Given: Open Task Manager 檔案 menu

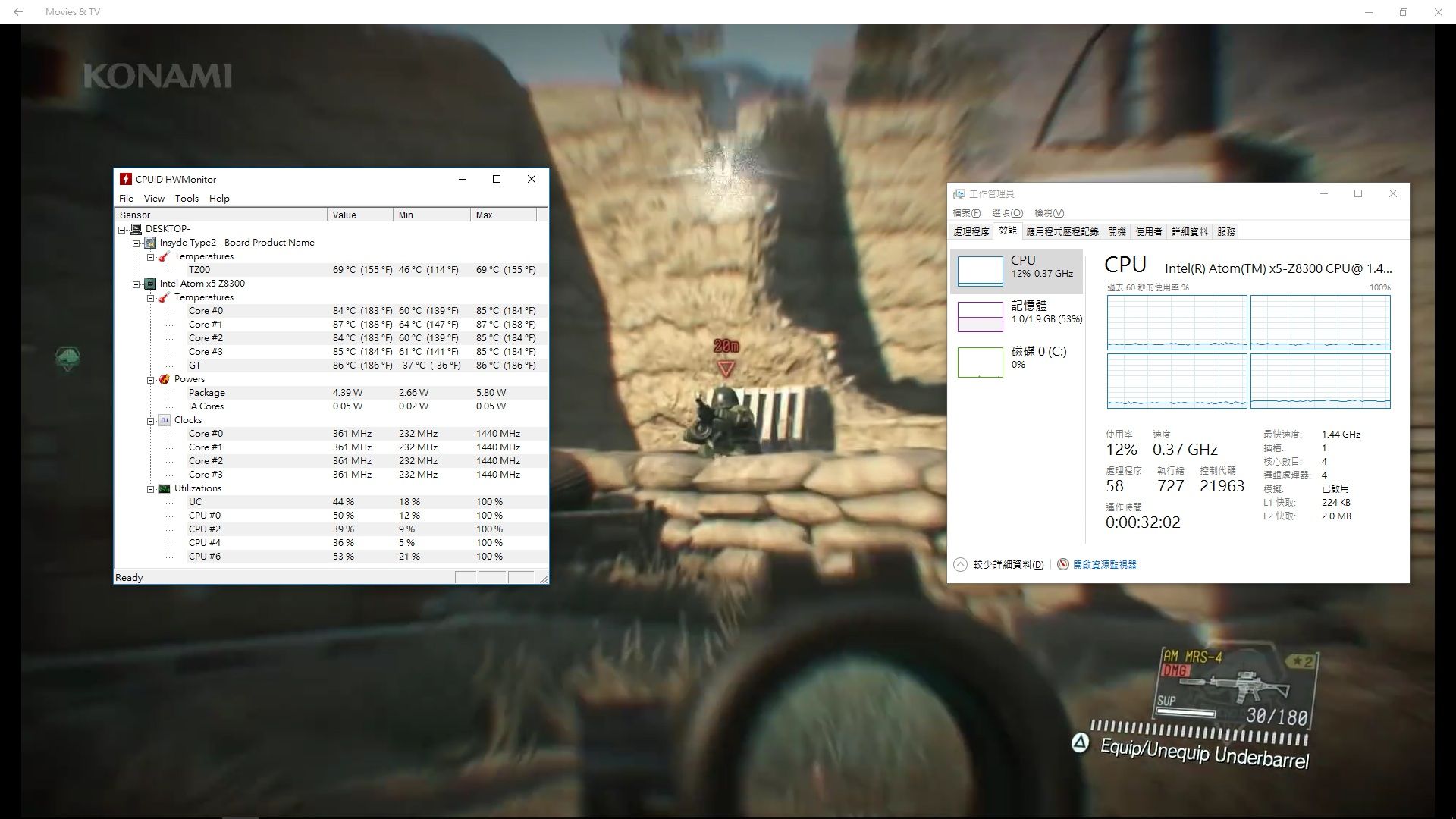Looking at the screenshot, I should [966, 213].
